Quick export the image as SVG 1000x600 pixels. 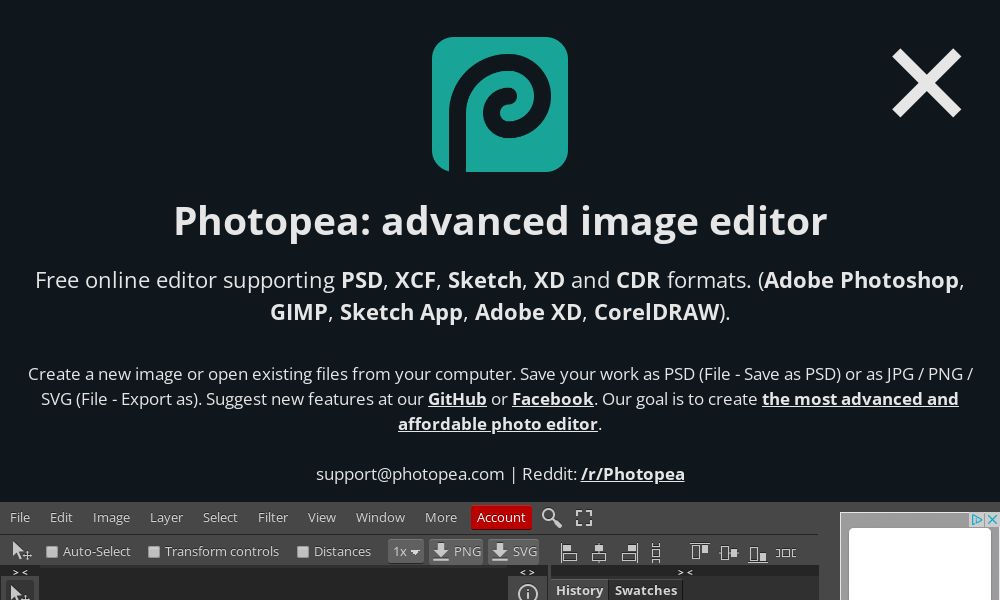(513, 551)
